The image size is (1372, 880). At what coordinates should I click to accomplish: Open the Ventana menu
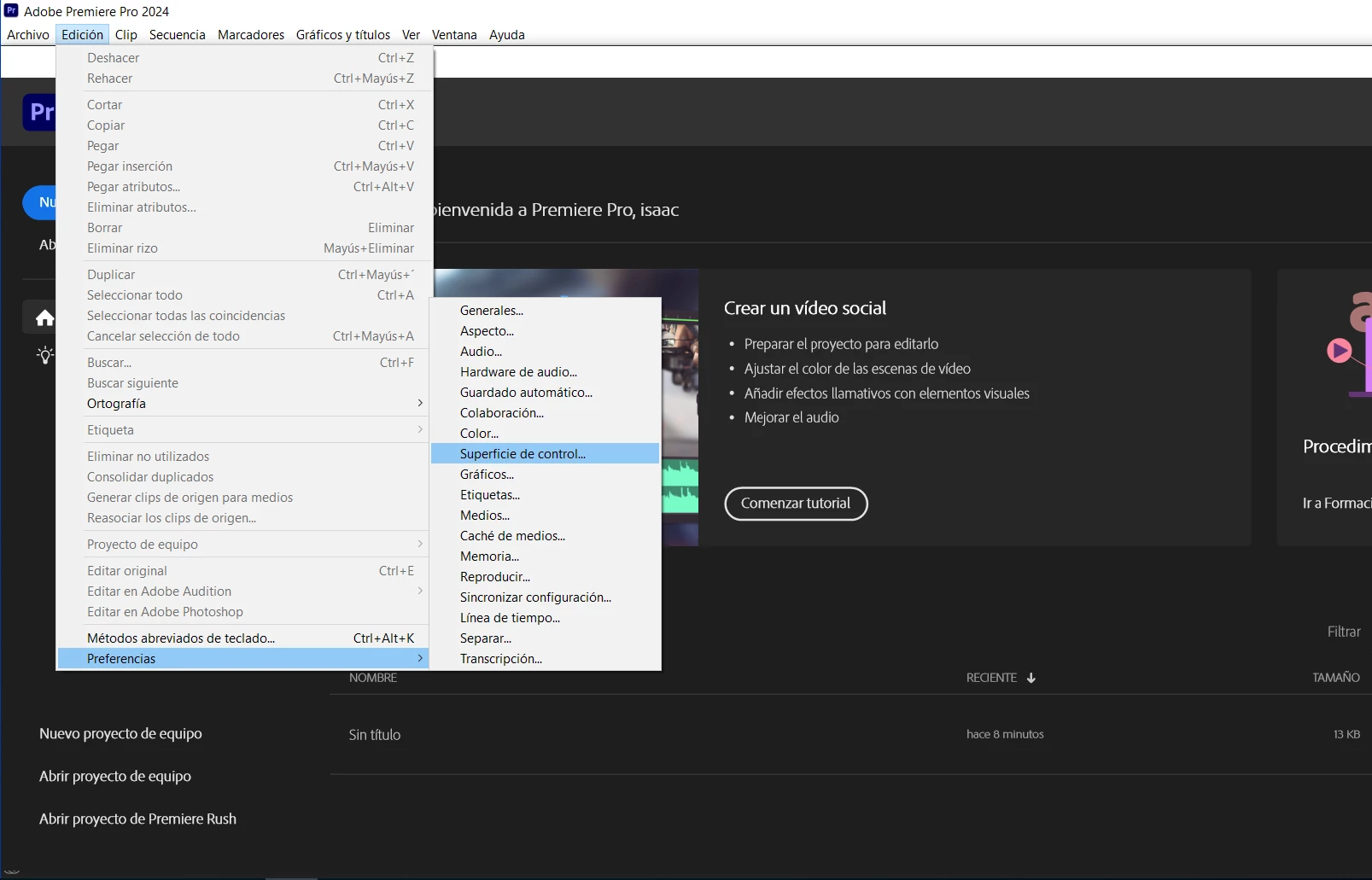pos(454,35)
